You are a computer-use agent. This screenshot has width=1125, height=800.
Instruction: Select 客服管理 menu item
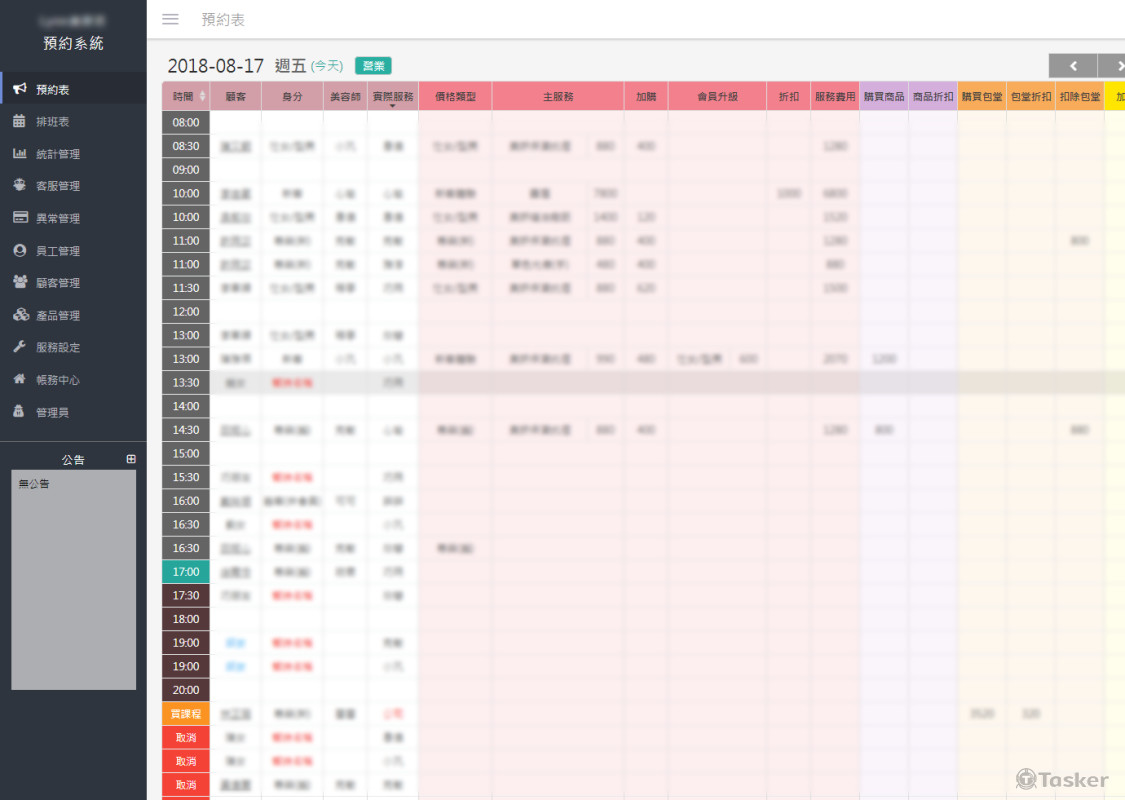tap(57, 186)
